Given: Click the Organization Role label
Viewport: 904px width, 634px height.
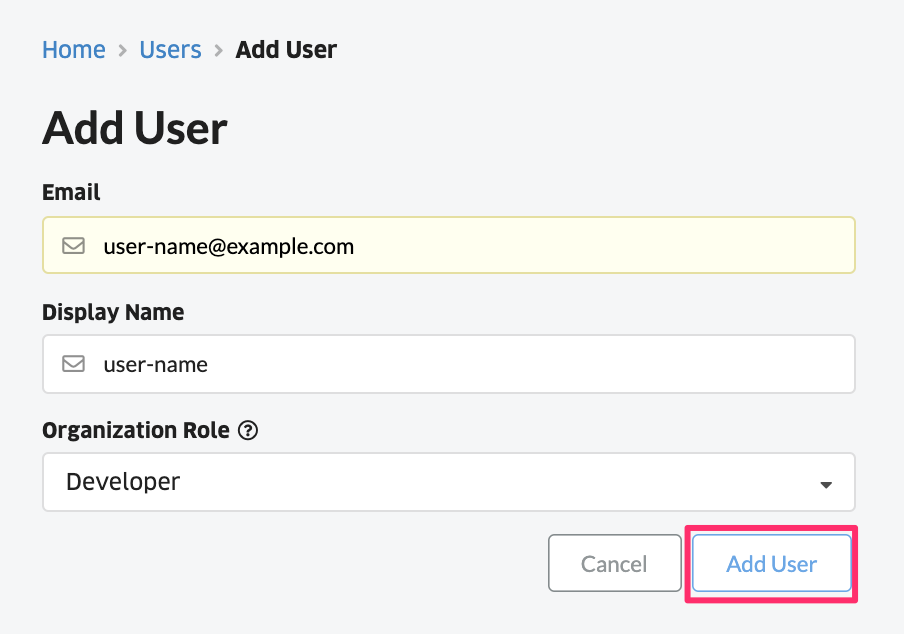Looking at the screenshot, I should (135, 430).
